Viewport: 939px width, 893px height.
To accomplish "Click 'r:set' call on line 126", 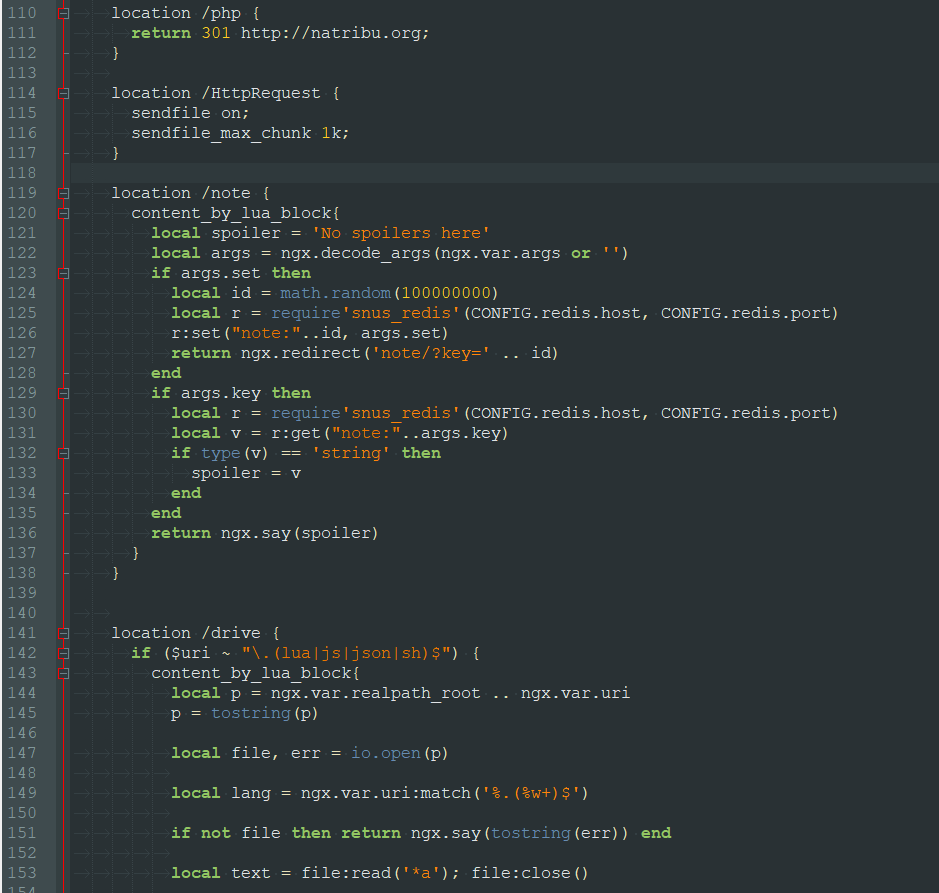I will click(196, 333).
